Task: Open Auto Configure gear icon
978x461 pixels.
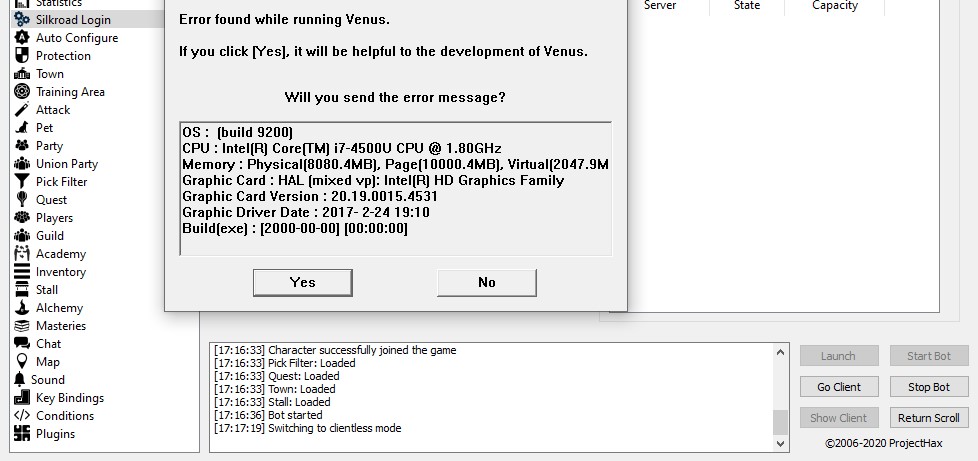Action: (22, 38)
